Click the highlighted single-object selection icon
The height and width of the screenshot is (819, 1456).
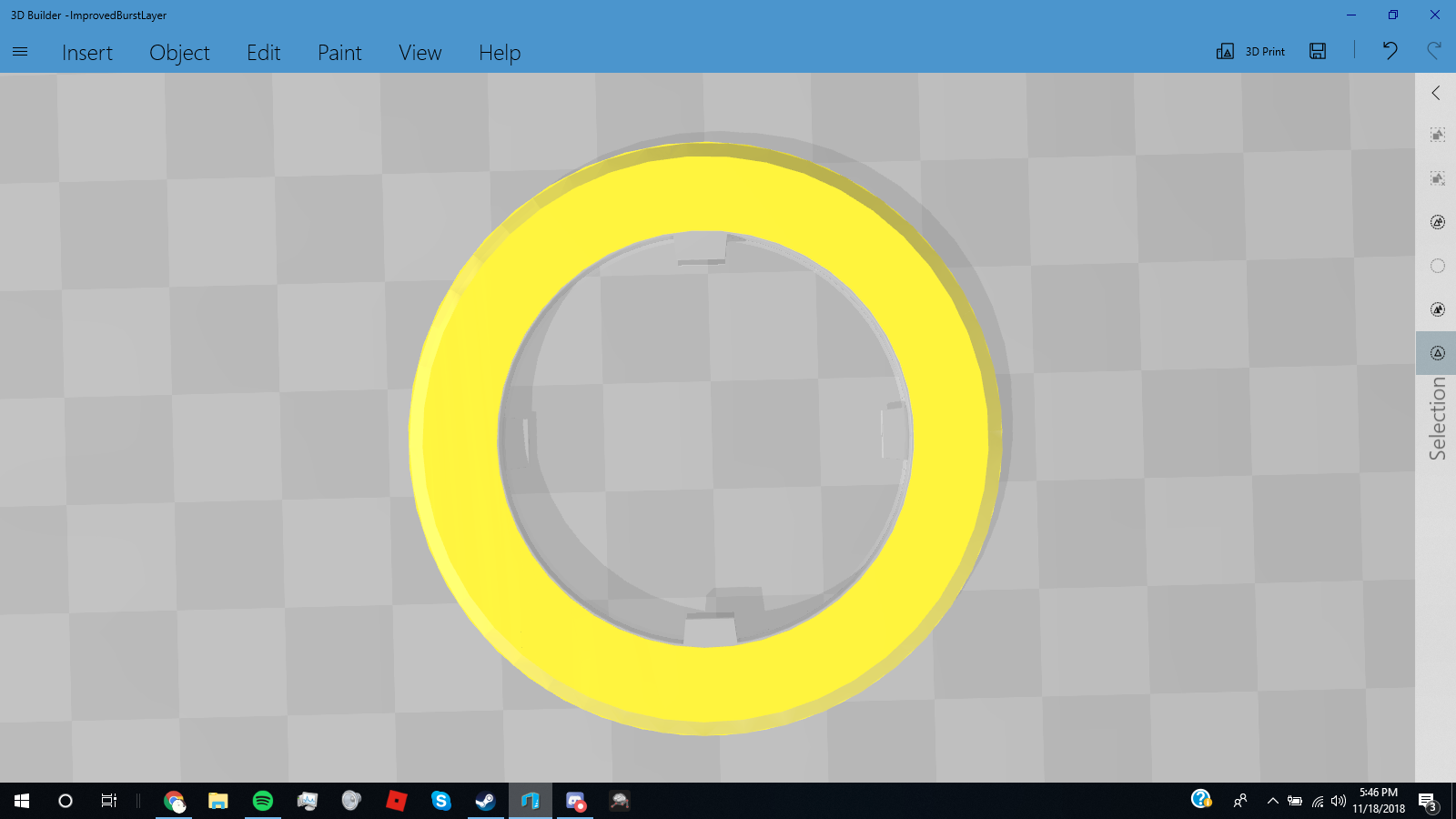pyautogui.click(x=1438, y=353)
